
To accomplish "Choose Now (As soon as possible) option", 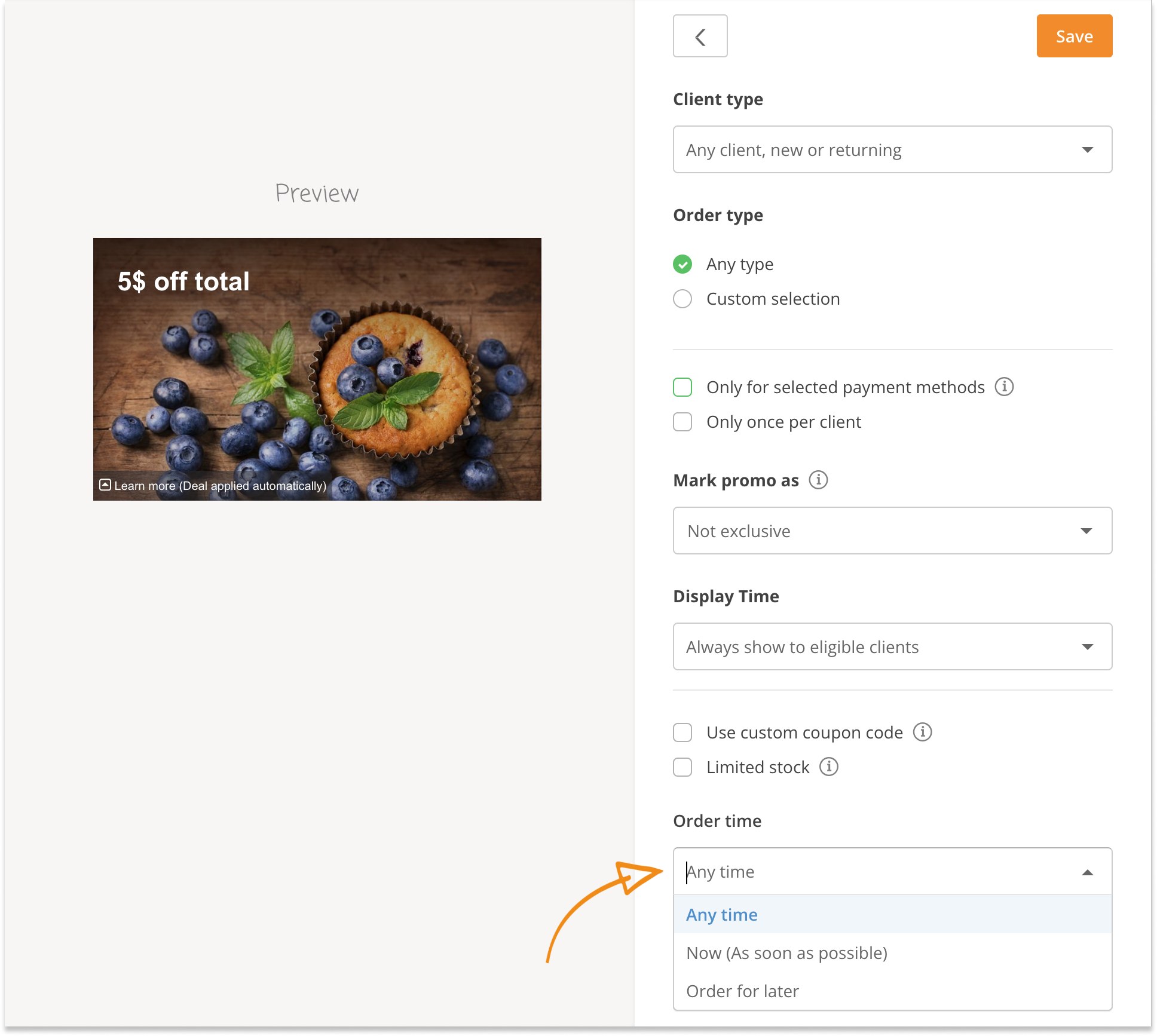I will pyautogui.click(x=786, y=953).
